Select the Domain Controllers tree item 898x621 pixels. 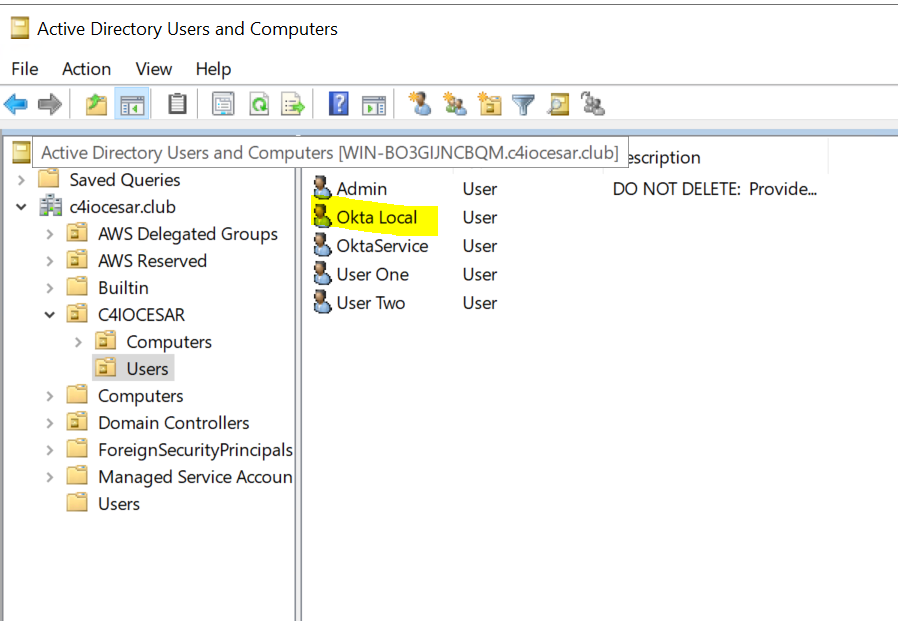(174, 423)
